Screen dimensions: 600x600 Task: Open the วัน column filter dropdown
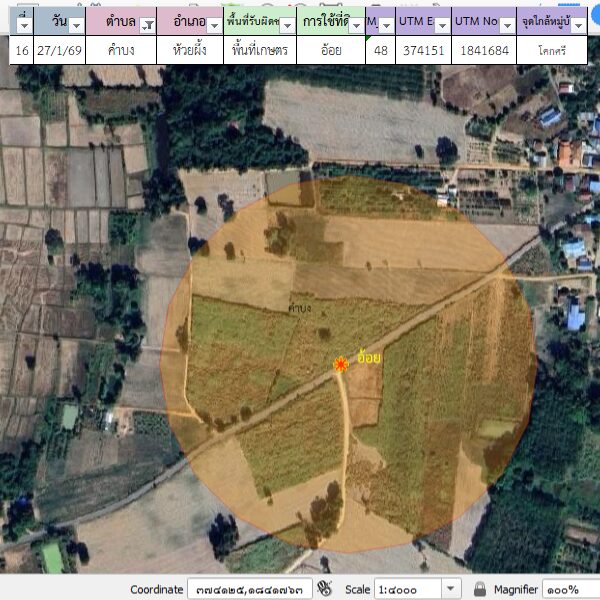[x=76, y=23]
